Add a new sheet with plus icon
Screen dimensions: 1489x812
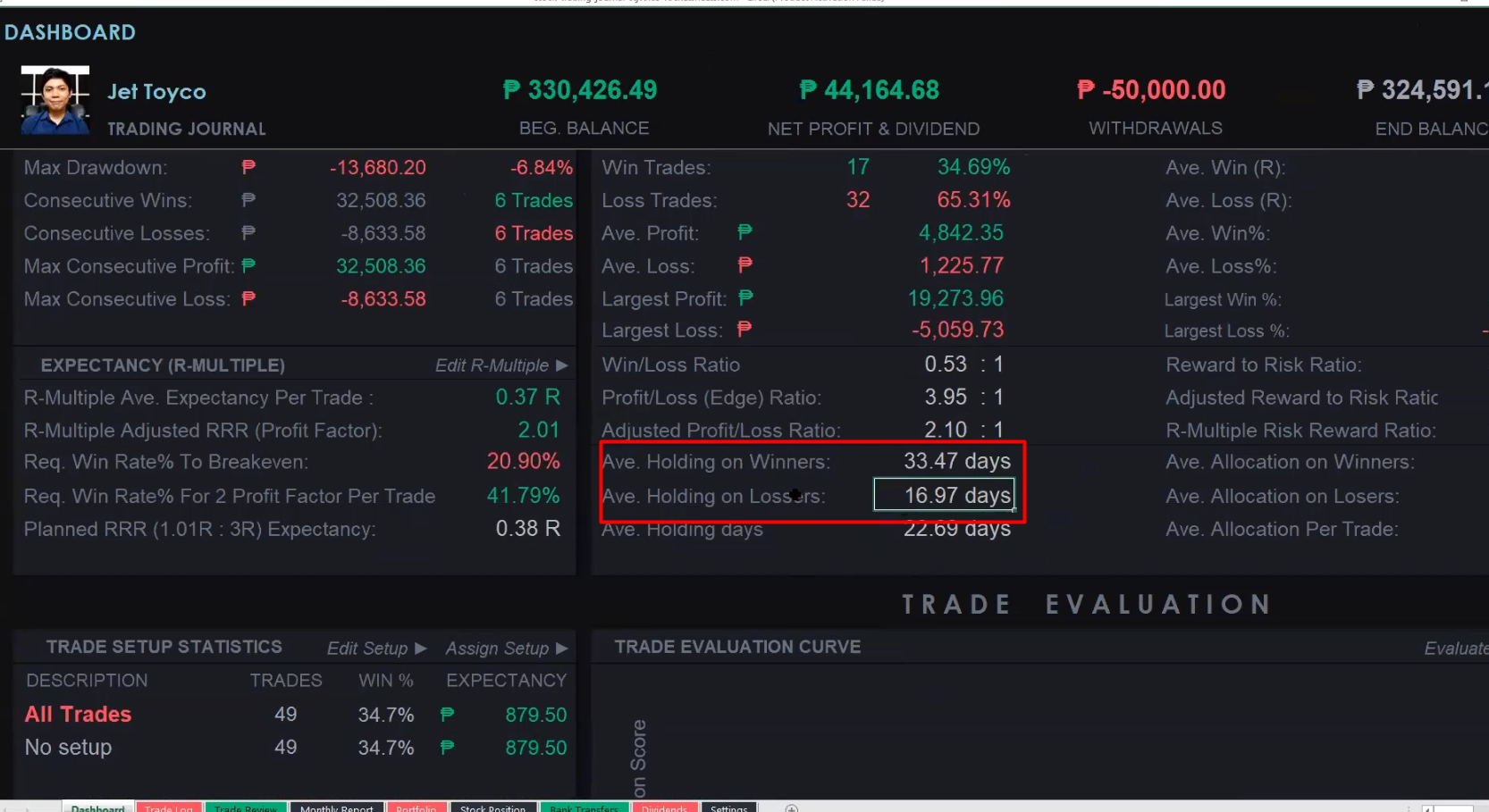[x=791, y=808]
